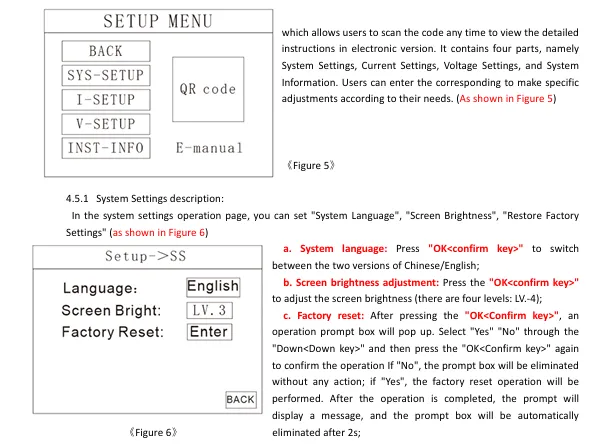Activate the Factory Reset Enter button

pos(209,332)
